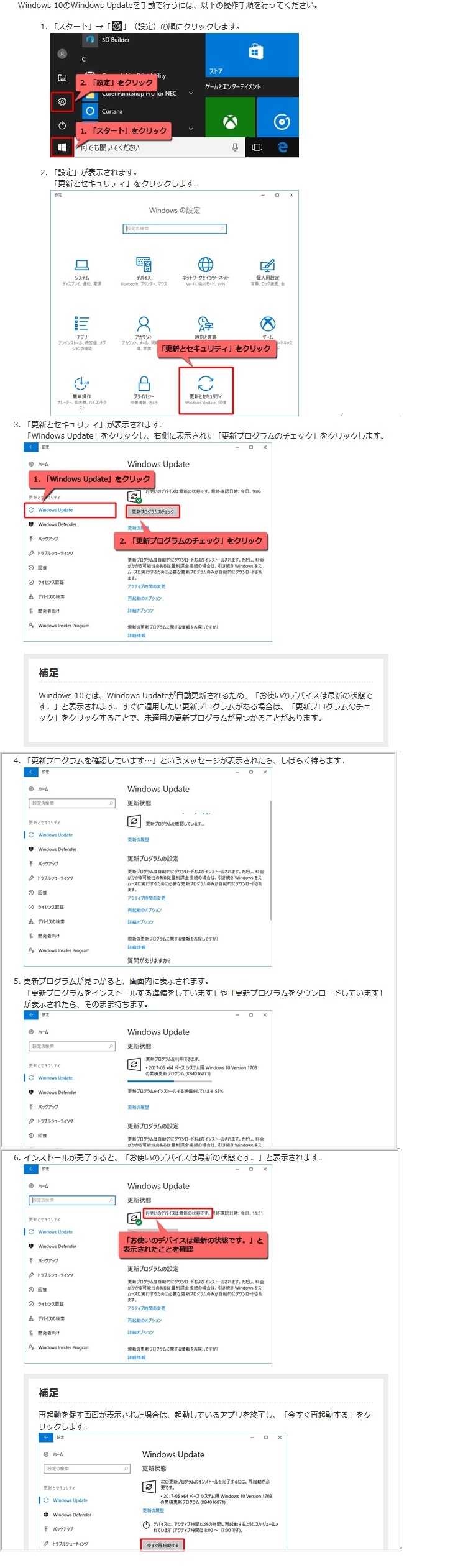Expand the Corel PaintShop Pro for NEC folder

tap(191, 94)
